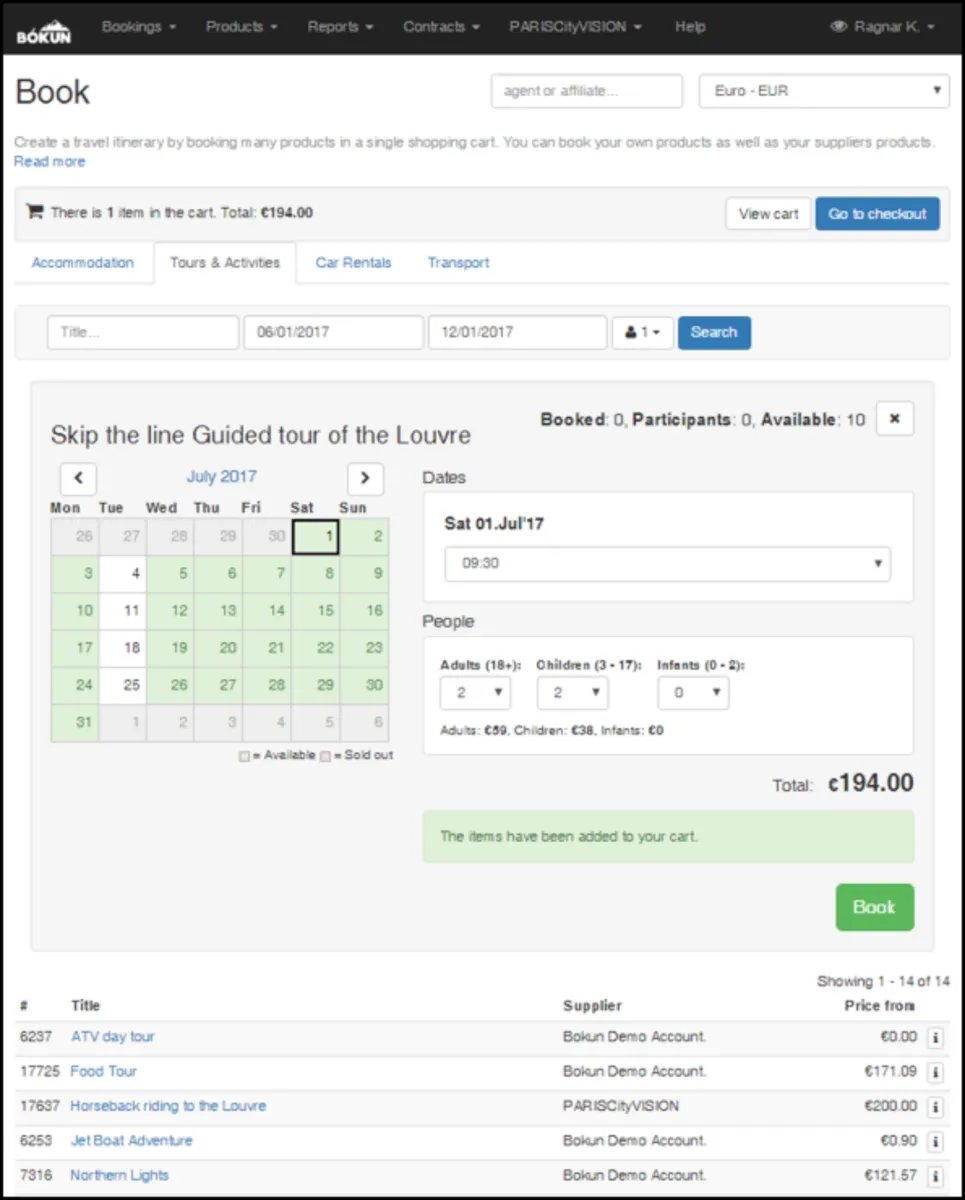The image size is (965, 1200).
Task: Show info for ATV day tour
Action: point(935,1038)
